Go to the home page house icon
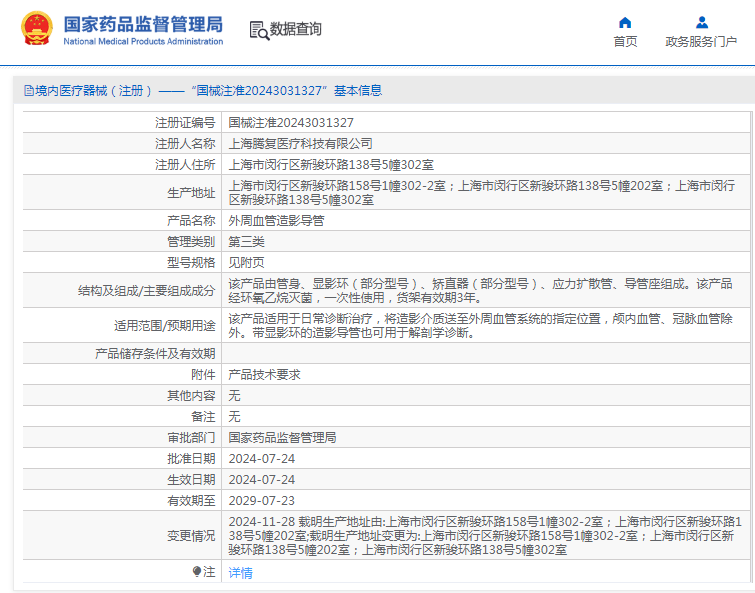The image size is (755, 593). [625, 23]
